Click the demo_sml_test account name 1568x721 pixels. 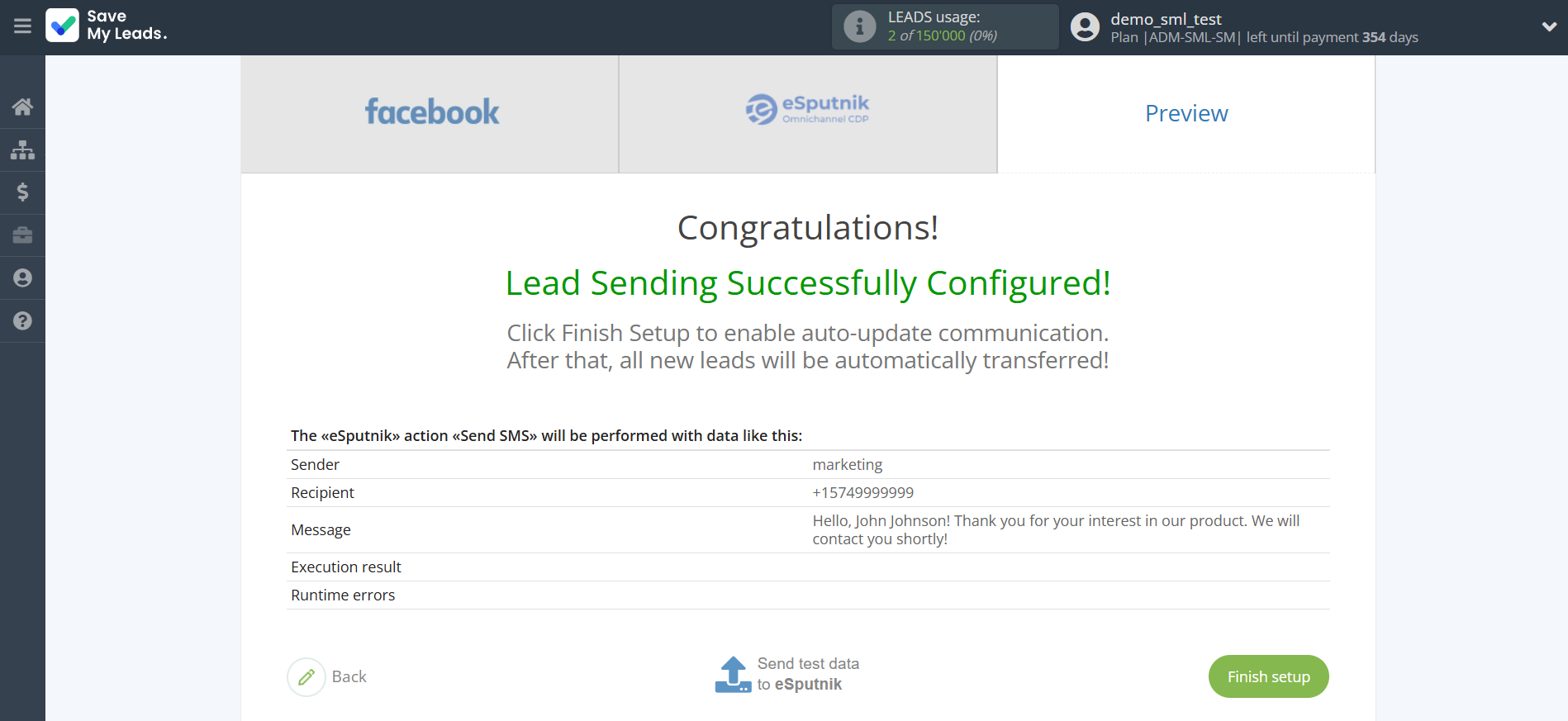tap(1166, 19)
